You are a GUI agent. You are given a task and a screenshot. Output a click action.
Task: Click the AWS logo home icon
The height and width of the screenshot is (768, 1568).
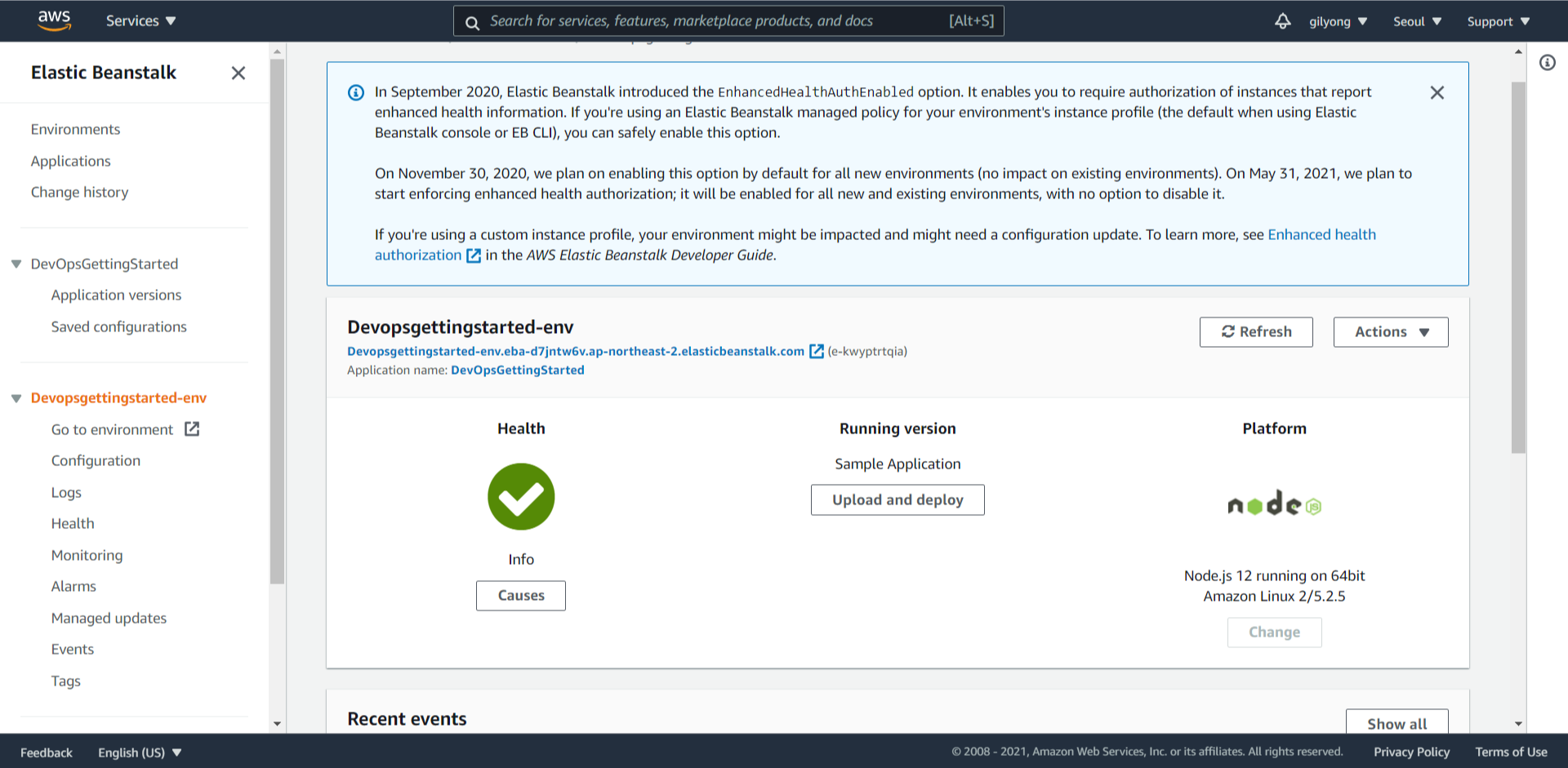click(54, 20)
